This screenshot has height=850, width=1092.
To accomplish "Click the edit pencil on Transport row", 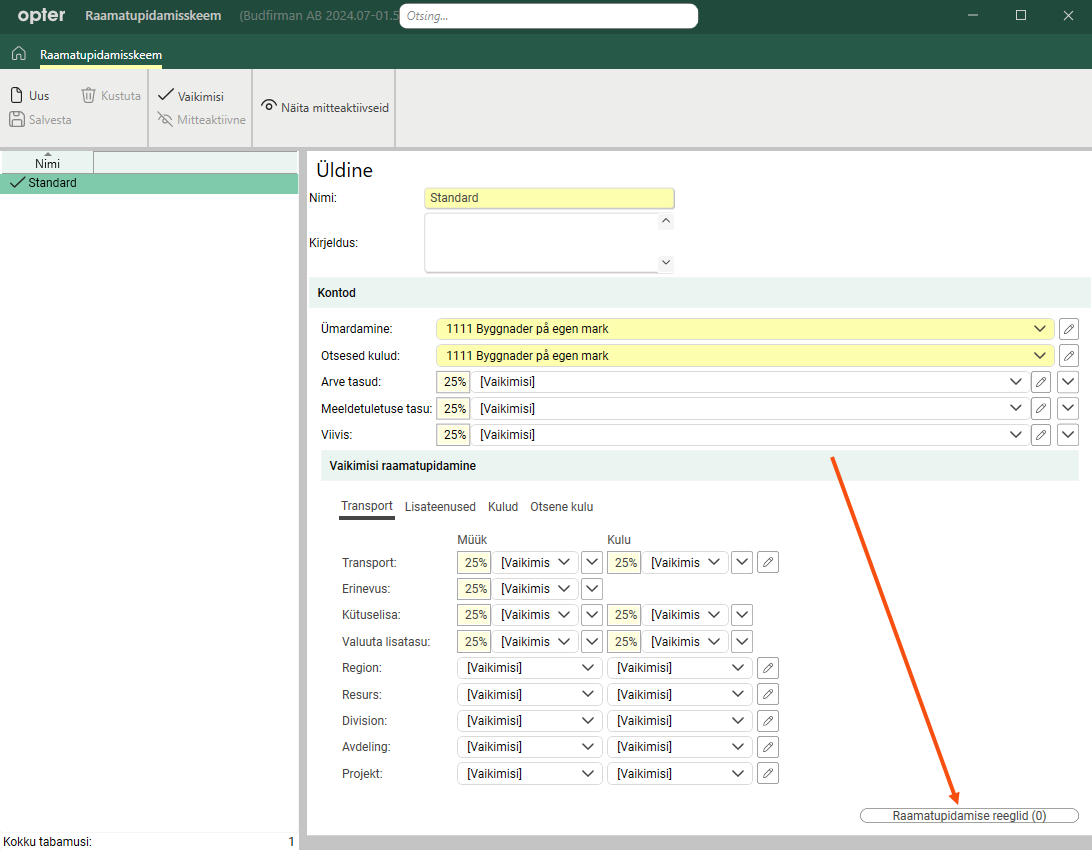I will 767,562.
